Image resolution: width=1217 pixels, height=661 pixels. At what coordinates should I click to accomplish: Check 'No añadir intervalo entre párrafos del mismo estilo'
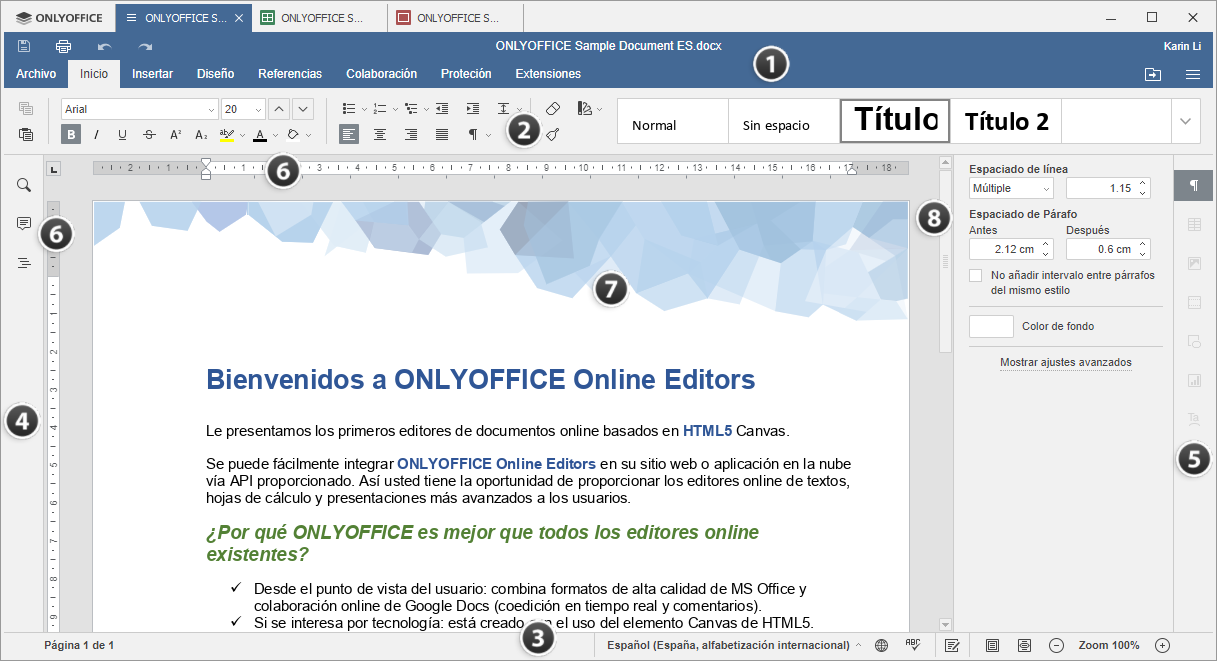(x=975, y=275)
